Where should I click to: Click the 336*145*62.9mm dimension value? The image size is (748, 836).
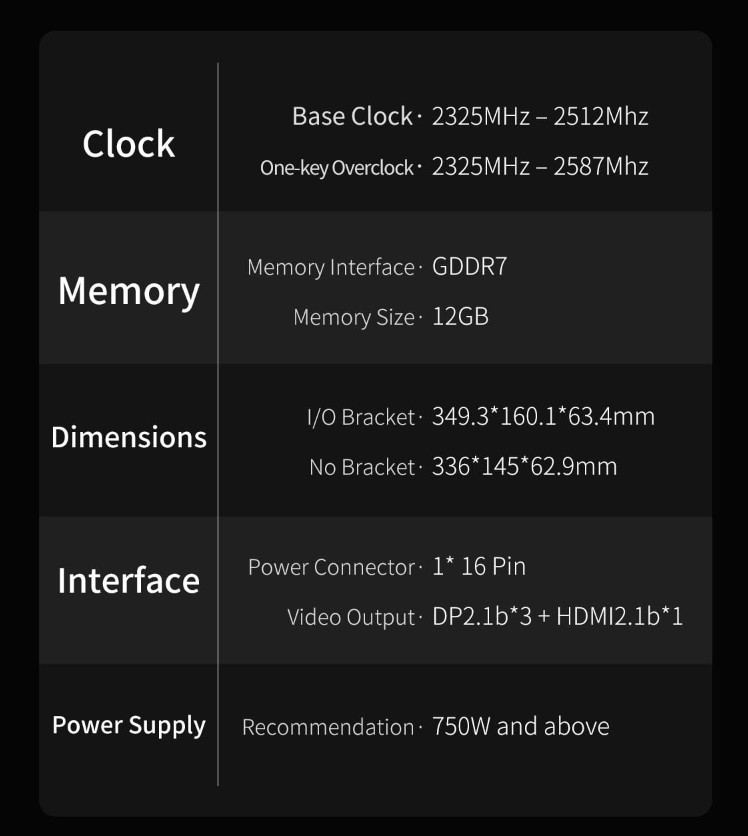coord(525,467)
